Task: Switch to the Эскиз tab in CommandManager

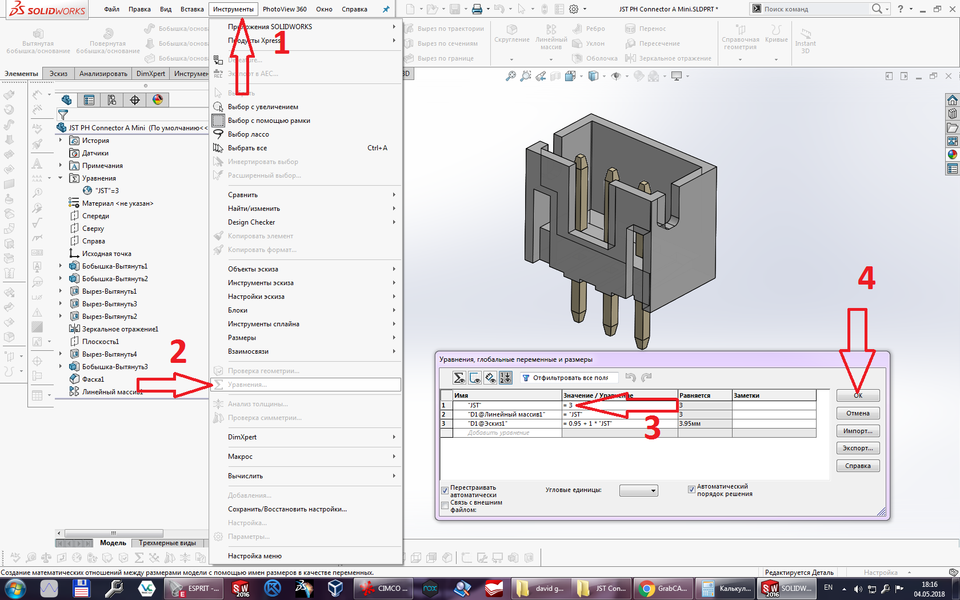Action: [57, 73]
